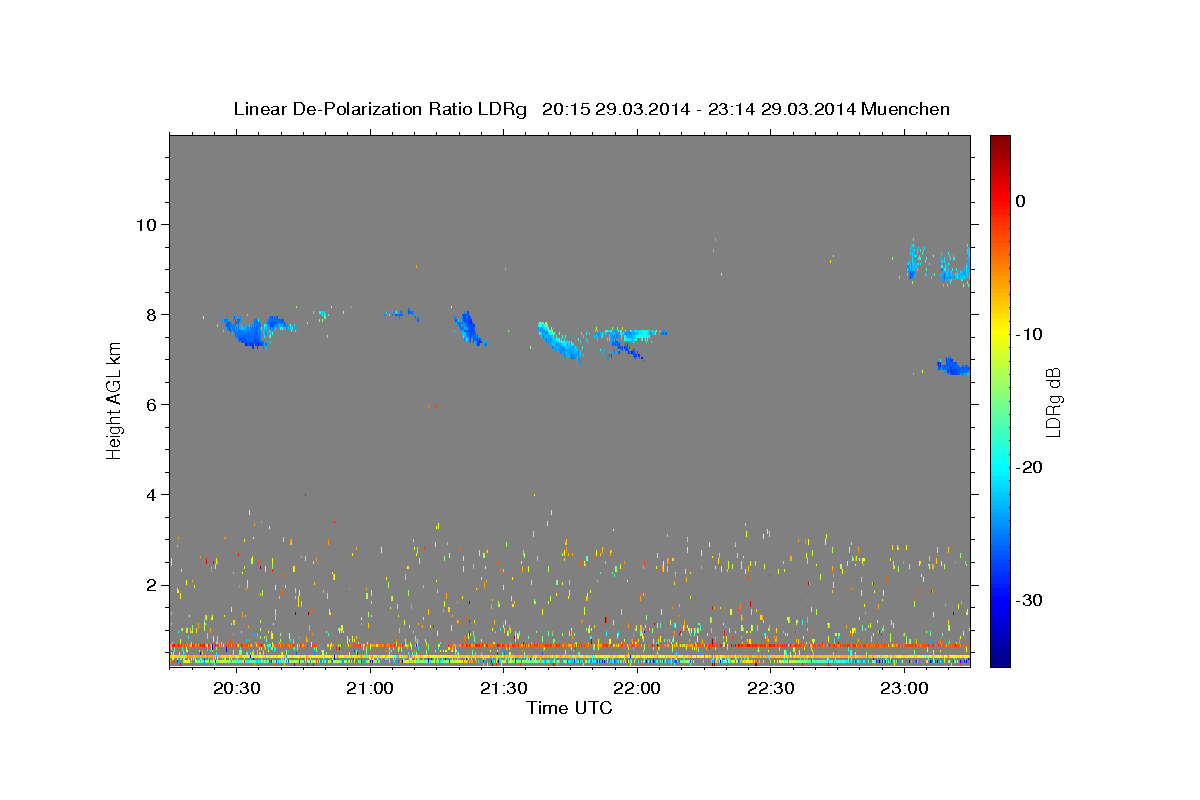Click the 'Height AGL km' axis label

click(x=115, y=401)
